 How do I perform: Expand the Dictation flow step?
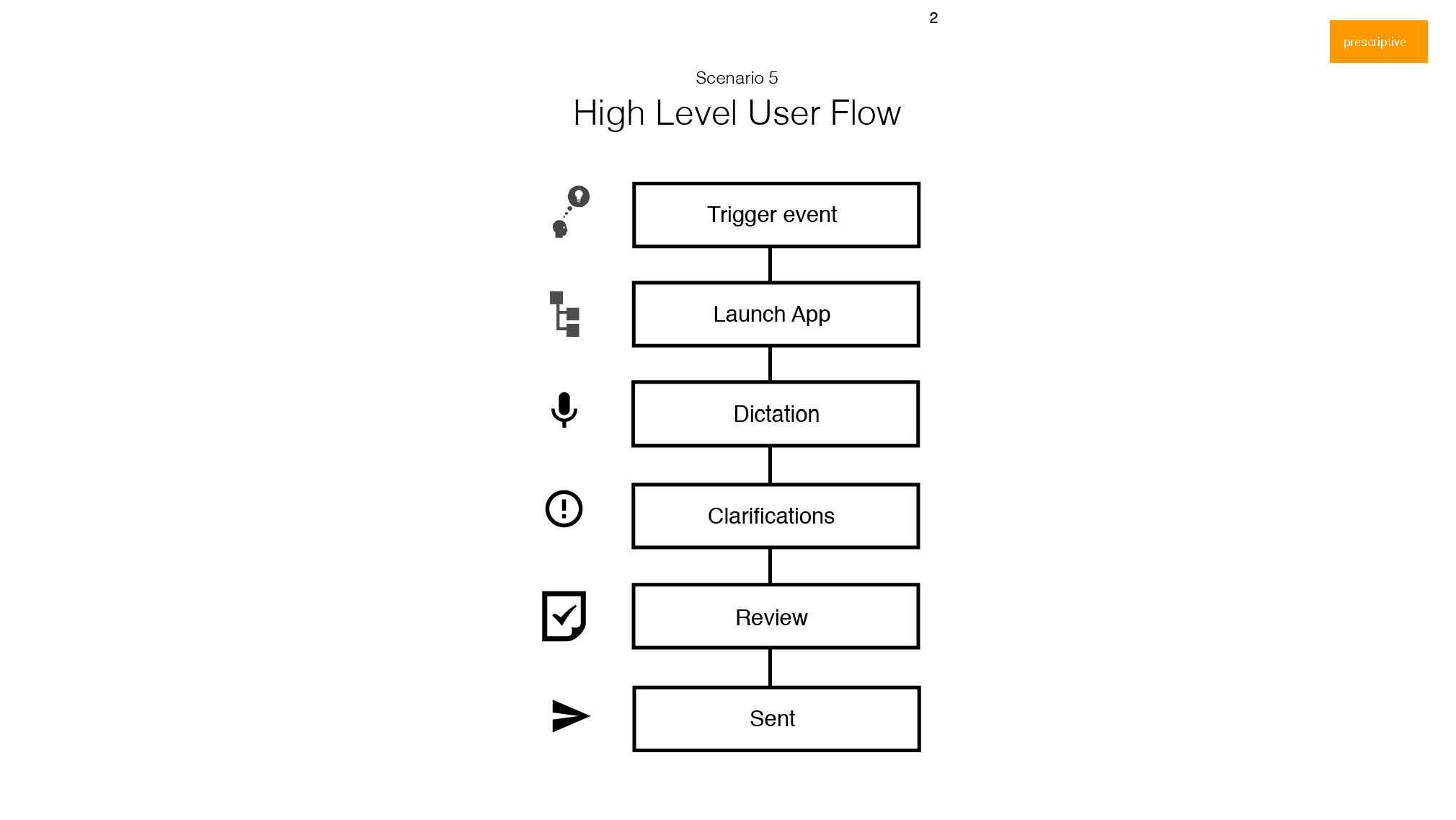point(775,414)
